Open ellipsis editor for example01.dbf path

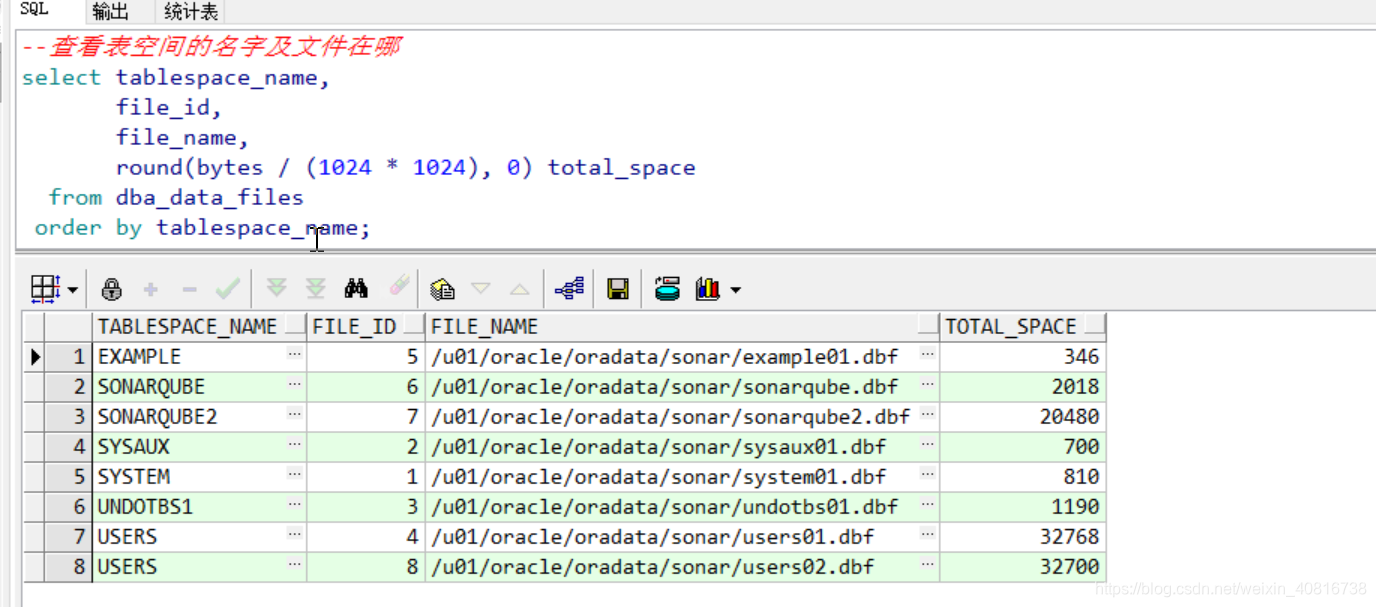(x=928, y=355)
